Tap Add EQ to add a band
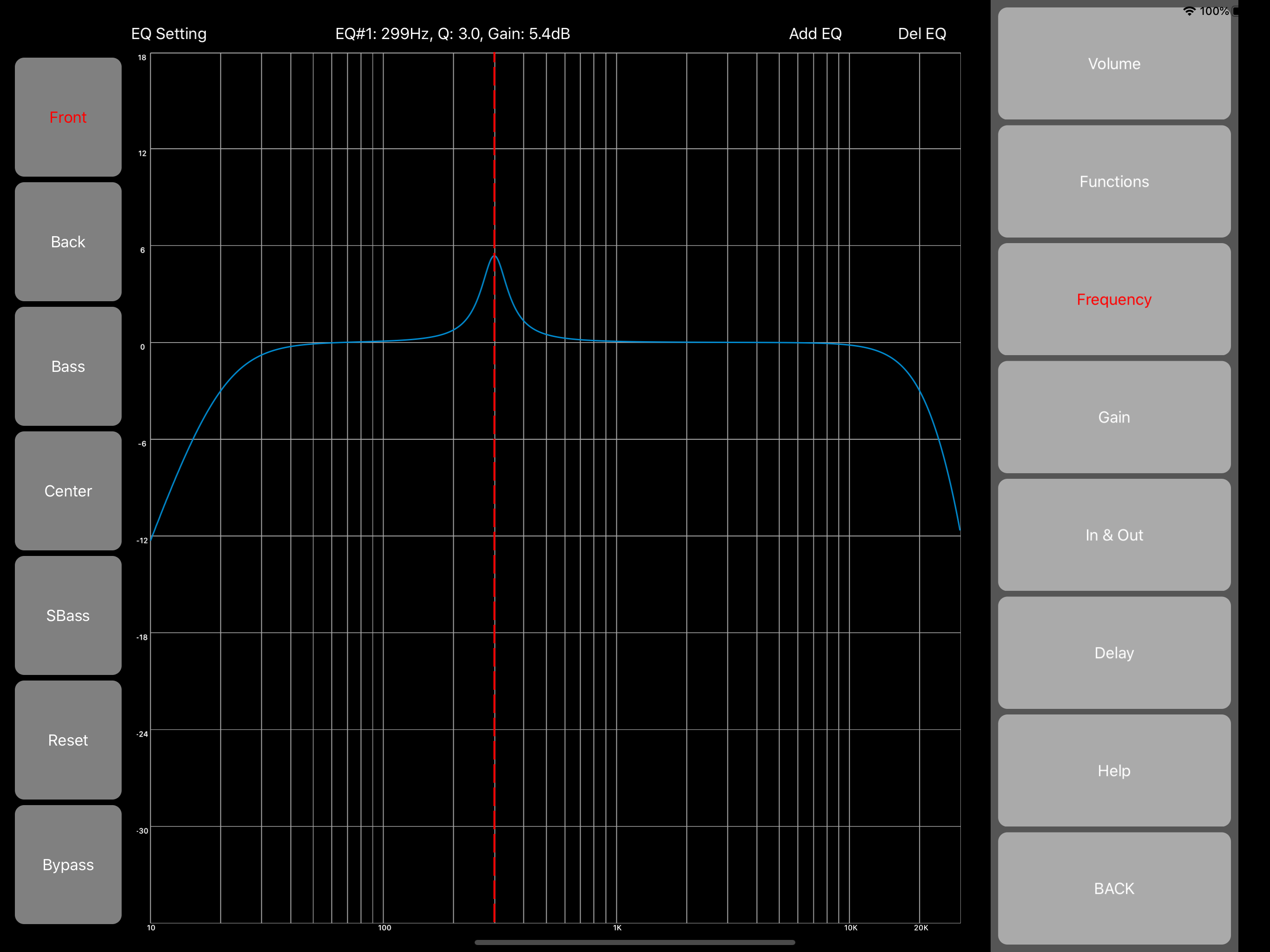 815,34
